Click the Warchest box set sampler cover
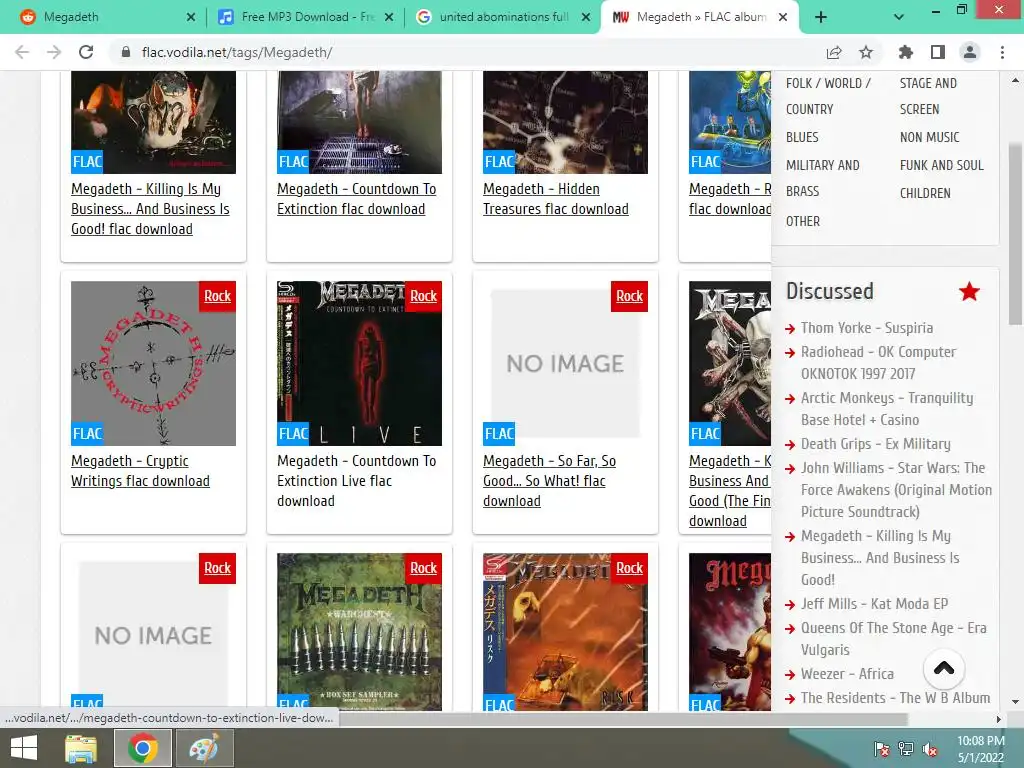Viewport: 1024px width, 768px height. point(359,632)
